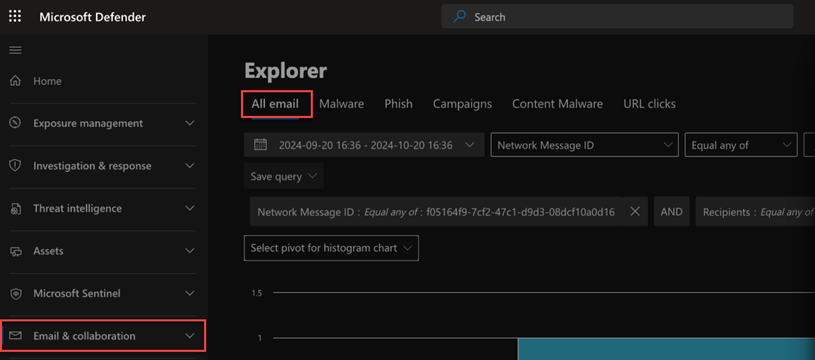This screenshot has height=360, width=815.
Task: Expand Microsoft Sentinel chevron
Action: [x=190, y=294]
